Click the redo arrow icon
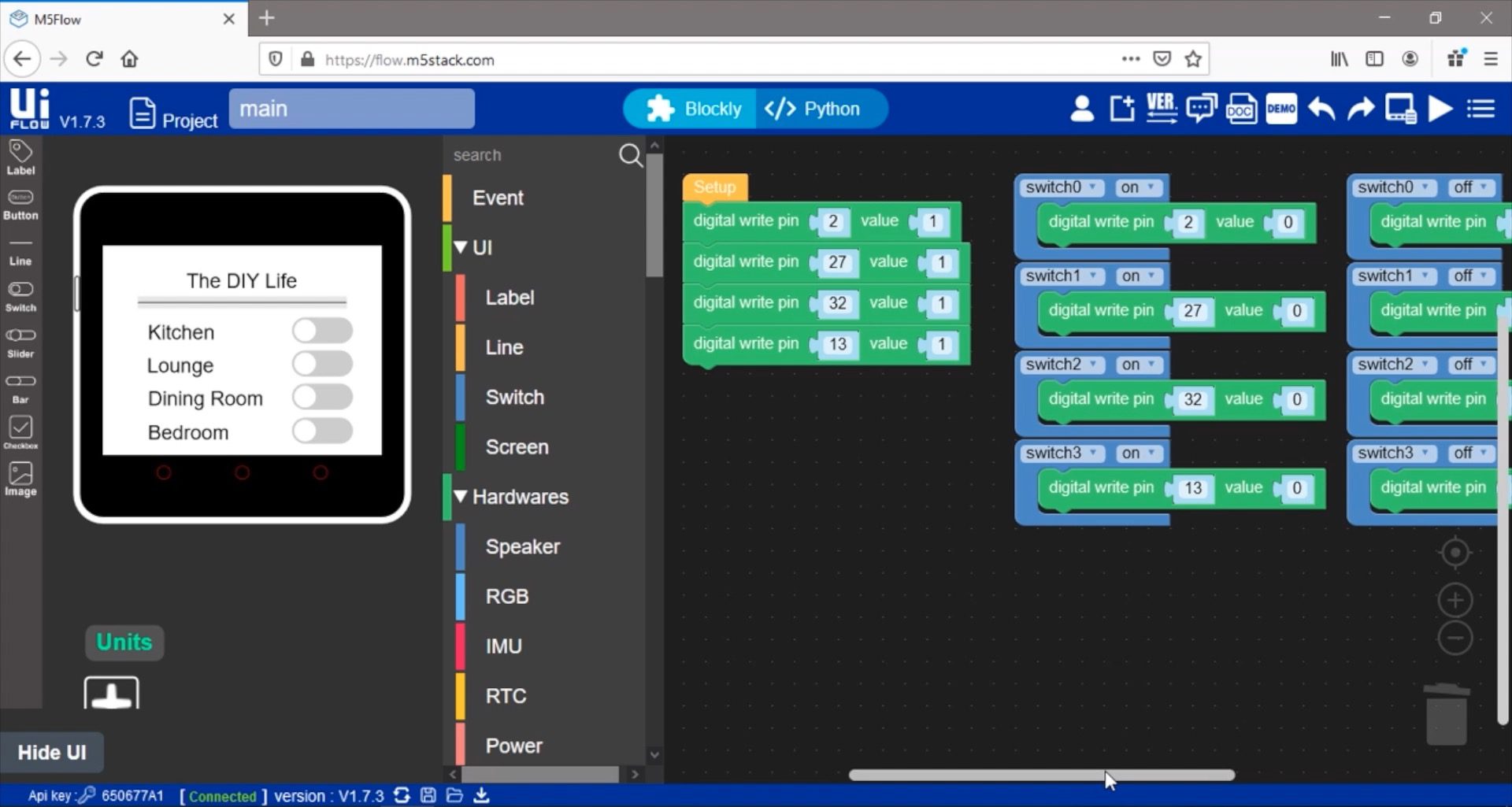Image resolution: width=1512 pixels, height=807 pixels. coord(1361,109)
